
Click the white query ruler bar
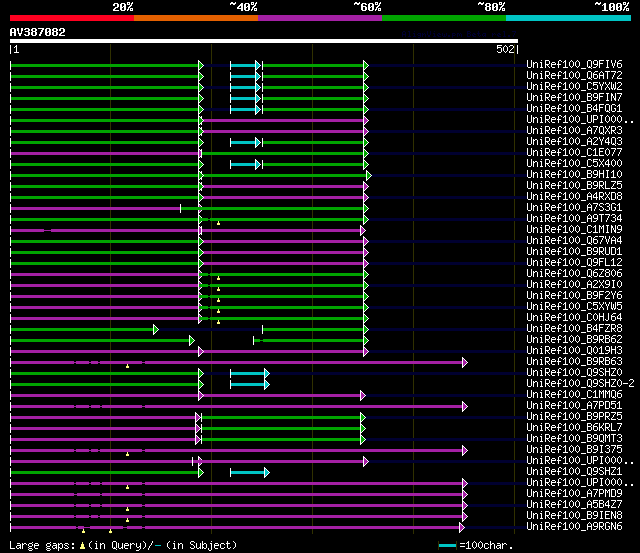pos(264,41)
